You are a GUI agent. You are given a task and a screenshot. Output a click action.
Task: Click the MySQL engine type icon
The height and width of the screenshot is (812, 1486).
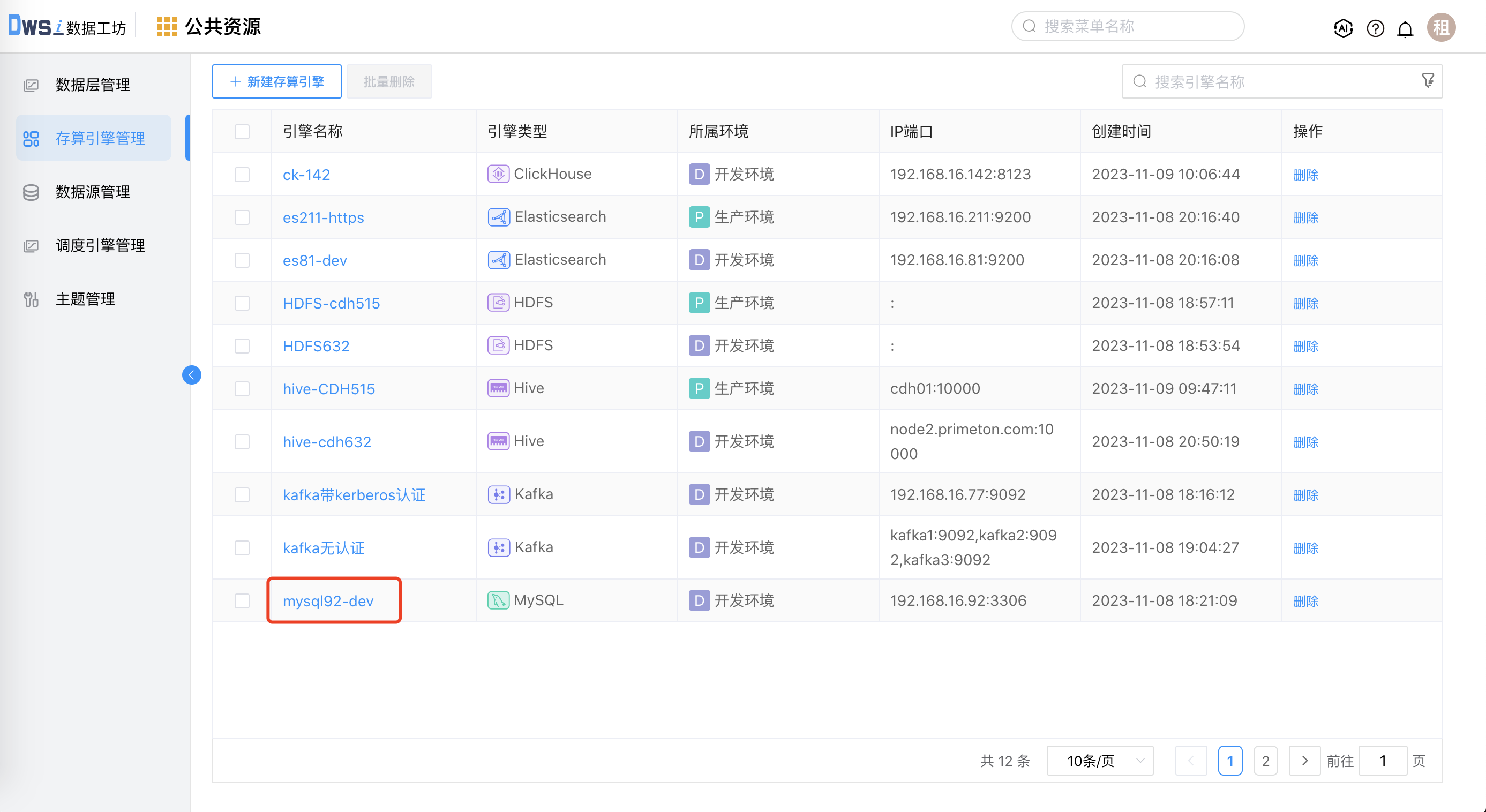[498, 600]
